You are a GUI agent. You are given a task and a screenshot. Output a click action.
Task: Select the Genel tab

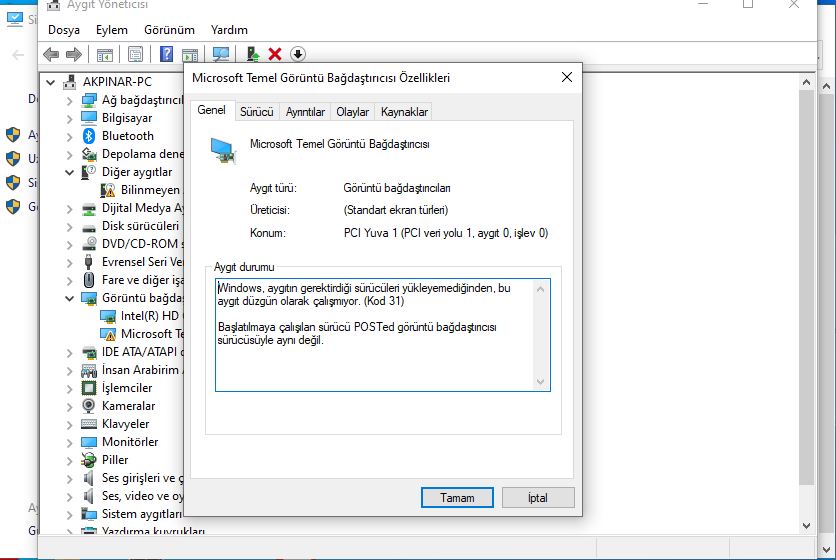pos(212,110)
